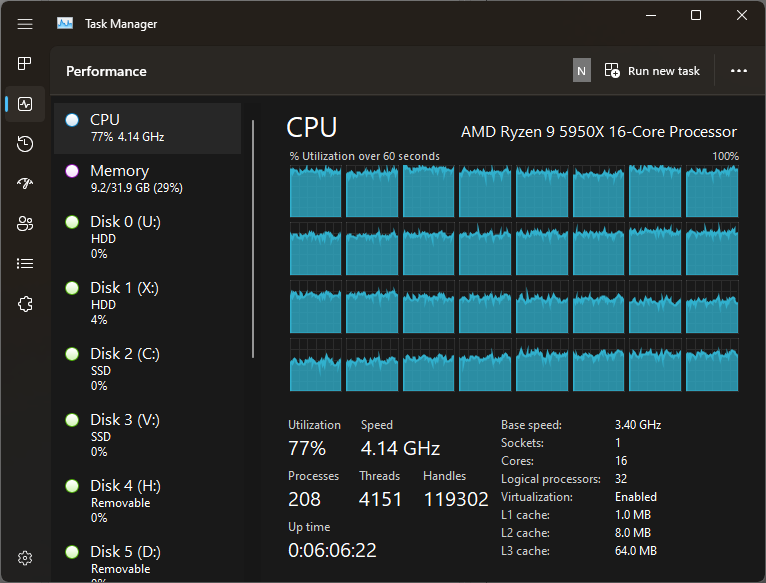766x583 pixels.
Task: Select Memory in the resource list
Action: [x=147, y=178]
